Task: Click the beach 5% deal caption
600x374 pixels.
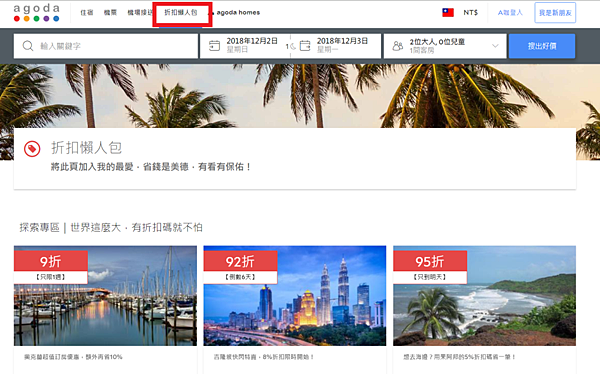Action: (460, 357)
